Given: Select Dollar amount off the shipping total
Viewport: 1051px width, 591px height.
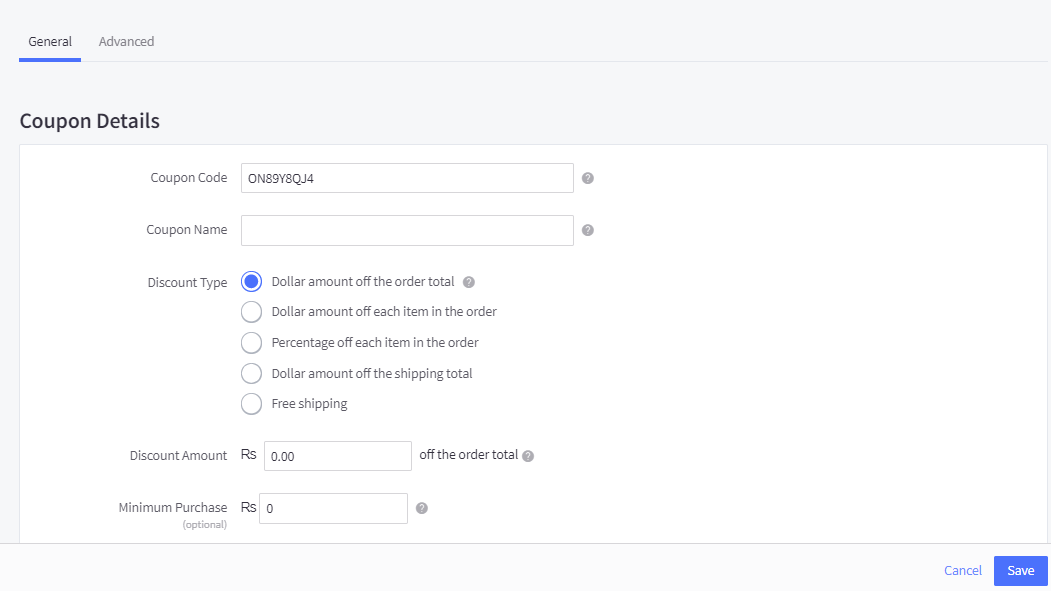Looking at the screenshot, I should tap(252, 374).
